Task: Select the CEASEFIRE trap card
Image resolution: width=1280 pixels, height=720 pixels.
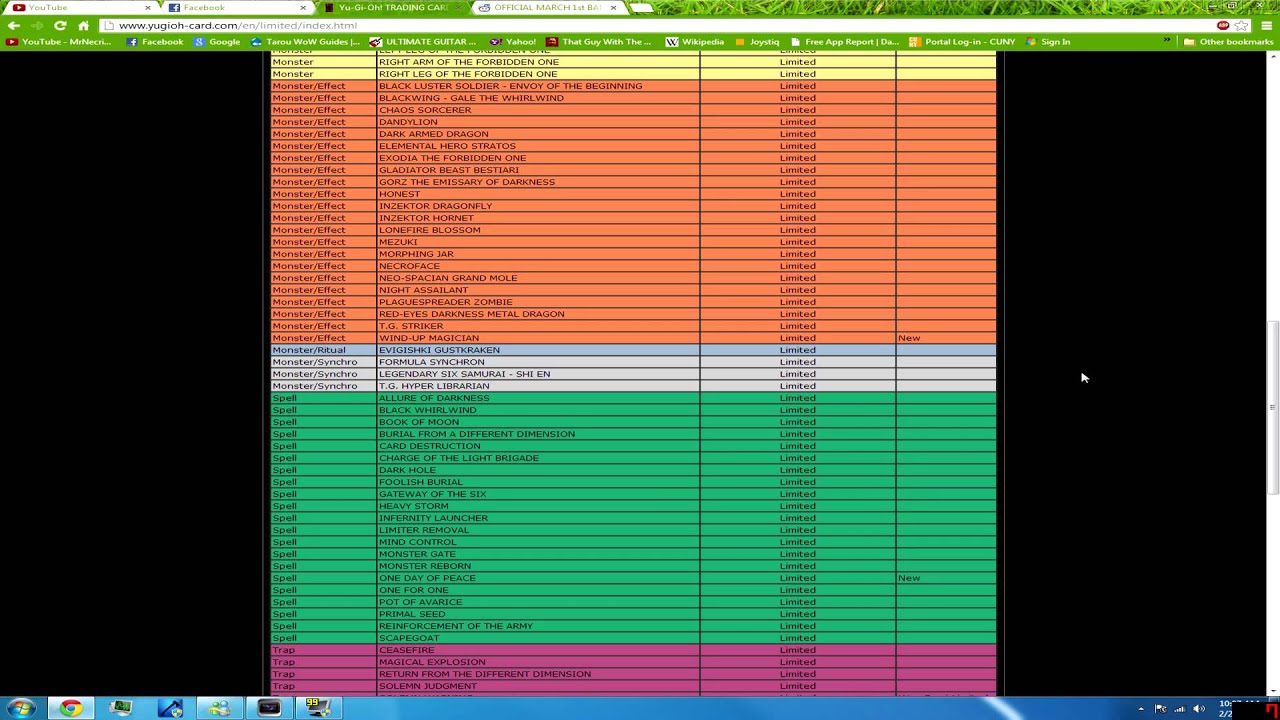Action: (406, 650)
